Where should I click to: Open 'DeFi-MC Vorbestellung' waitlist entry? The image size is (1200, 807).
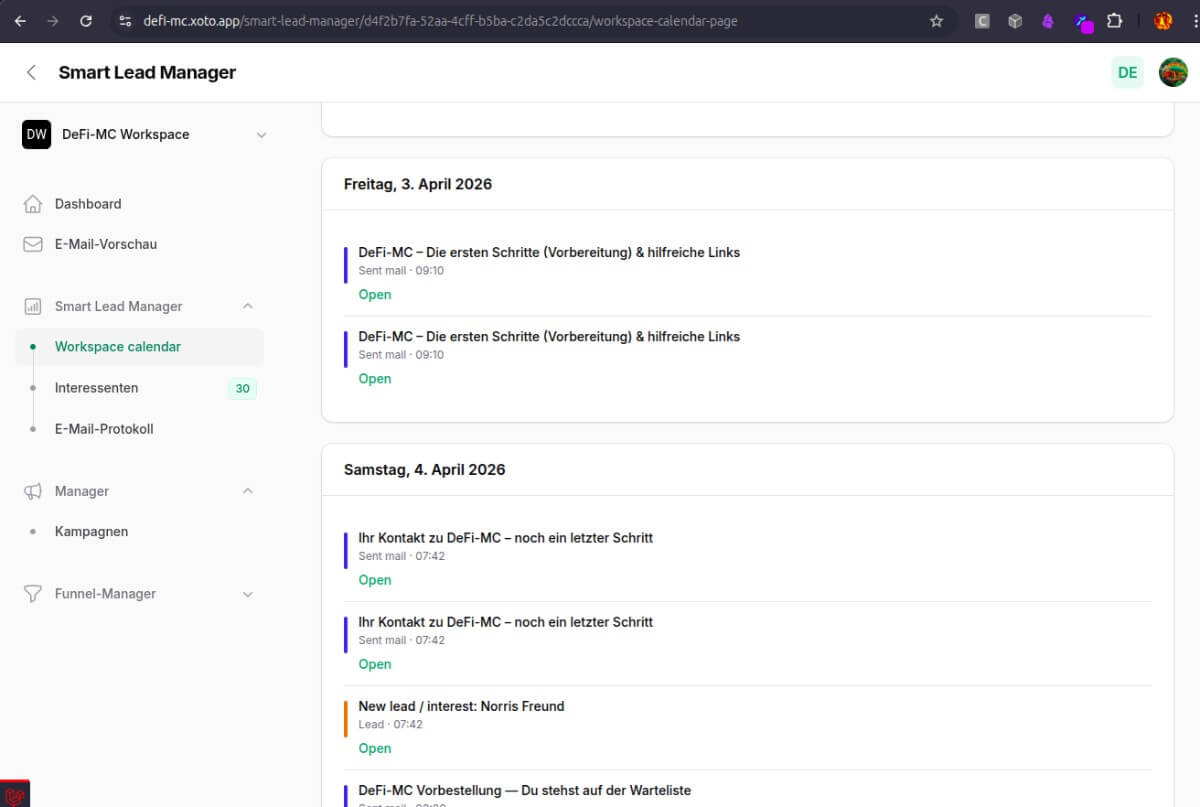pos(524,790)
